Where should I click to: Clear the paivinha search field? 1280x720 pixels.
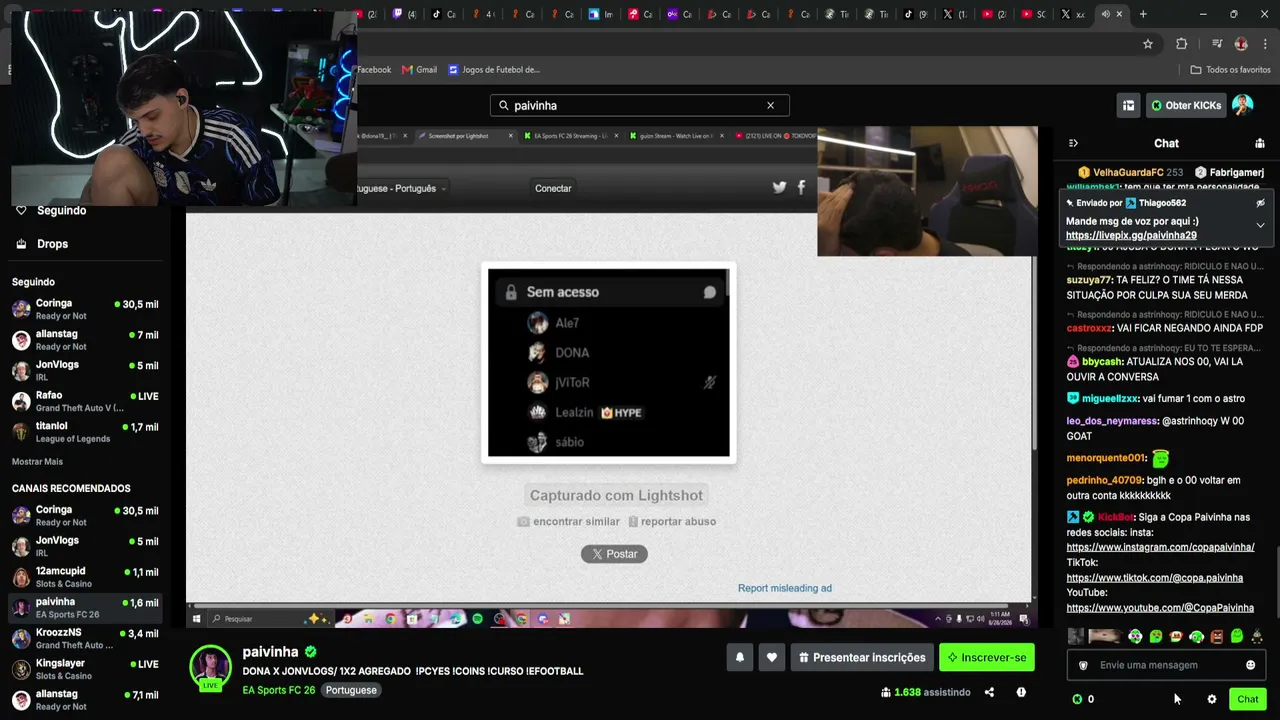coord(770,105)
